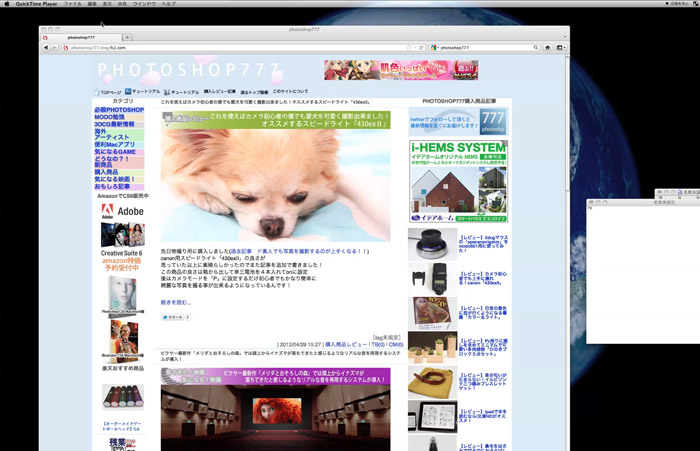Click the PHOTOSHOP777 site title header
Viewport: 700px width, 451px height.
(189, 70)
